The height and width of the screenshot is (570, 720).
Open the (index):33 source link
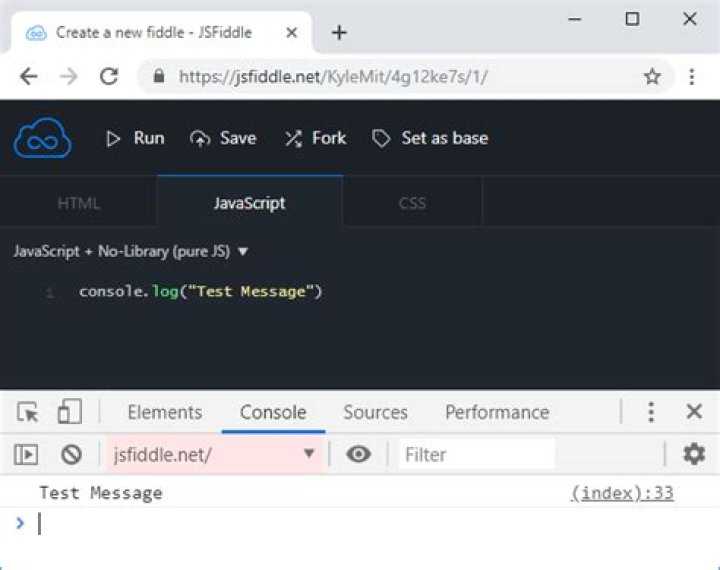point(622,493)
